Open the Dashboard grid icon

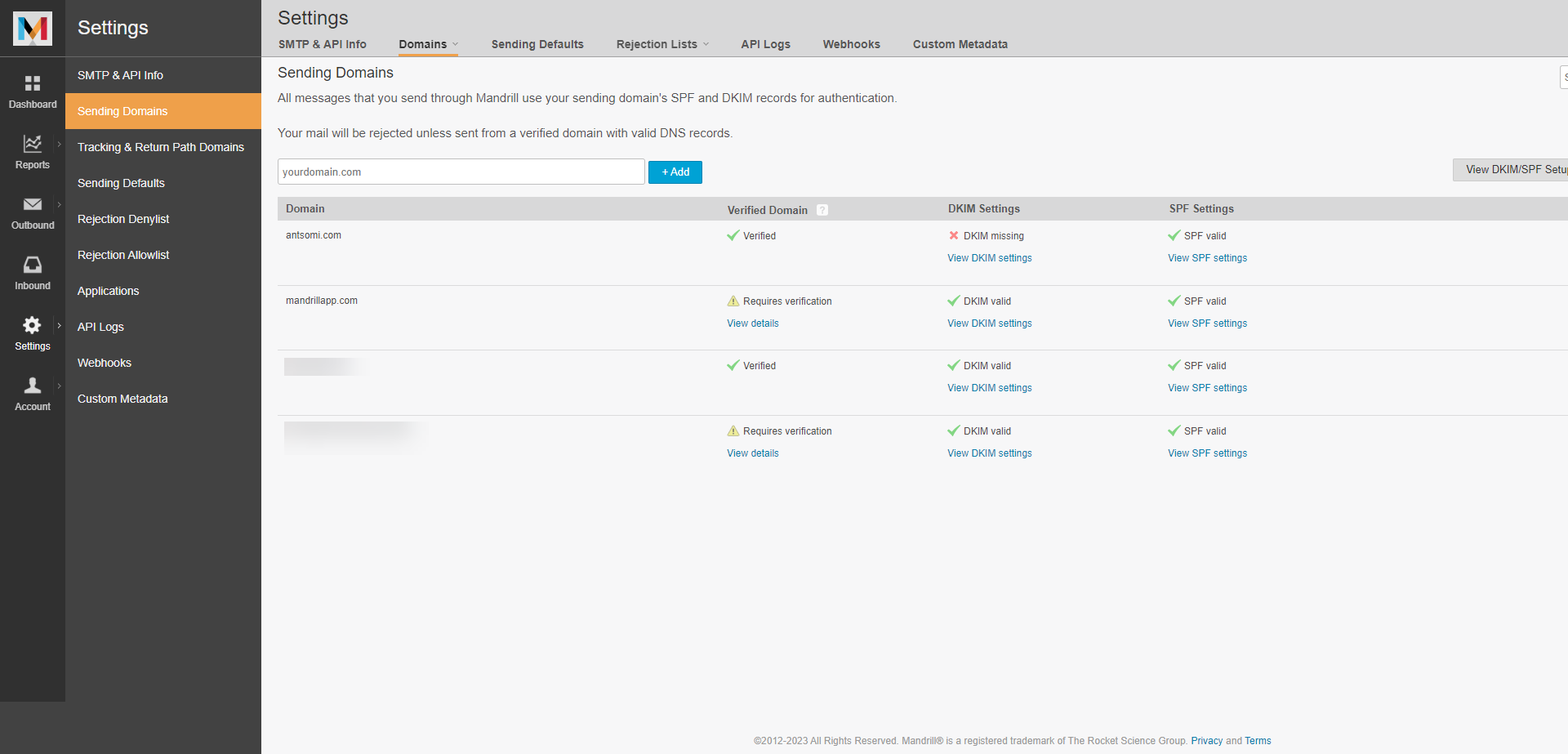33,83
